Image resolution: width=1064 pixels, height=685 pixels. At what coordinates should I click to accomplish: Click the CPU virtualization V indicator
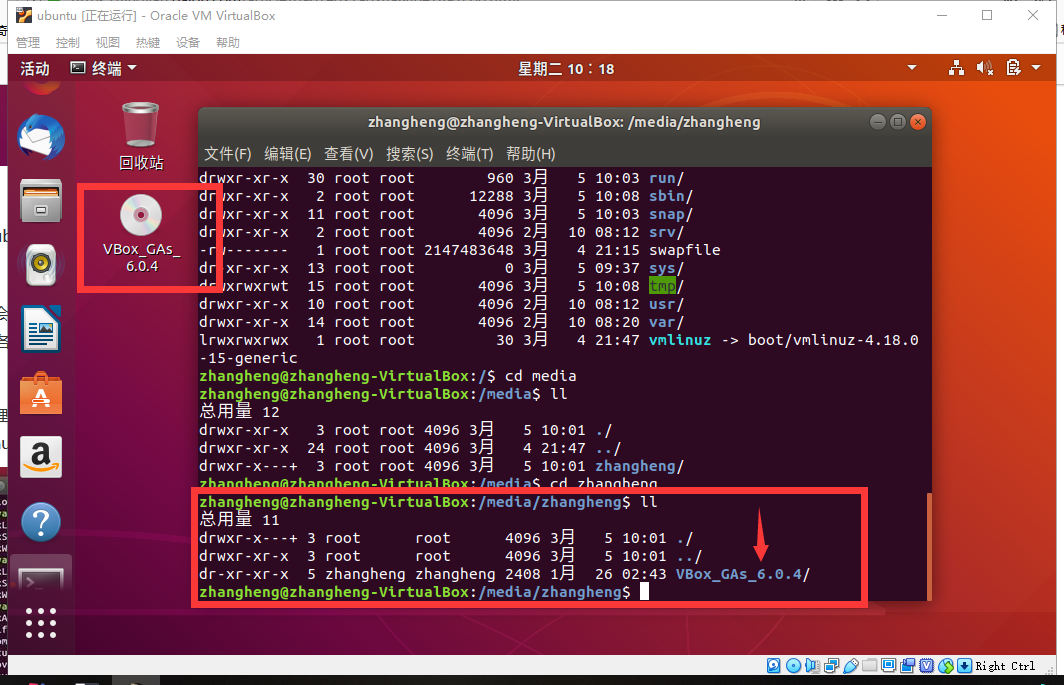pos(926,666)
